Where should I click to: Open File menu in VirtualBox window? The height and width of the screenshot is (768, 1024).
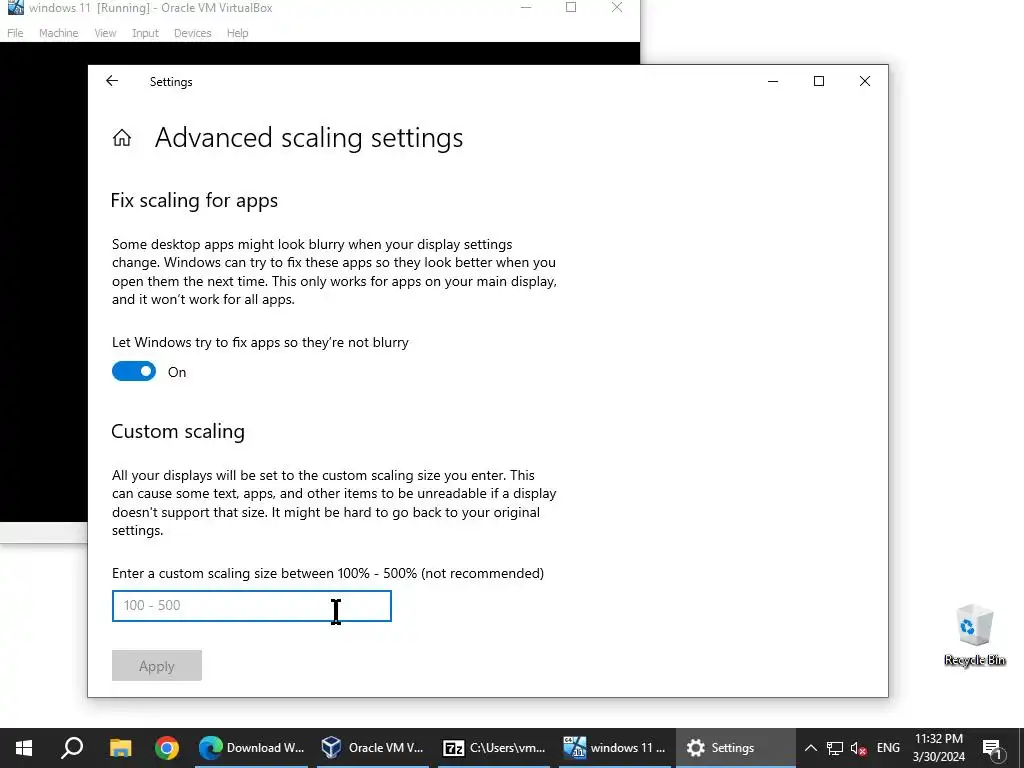[15, 33]
